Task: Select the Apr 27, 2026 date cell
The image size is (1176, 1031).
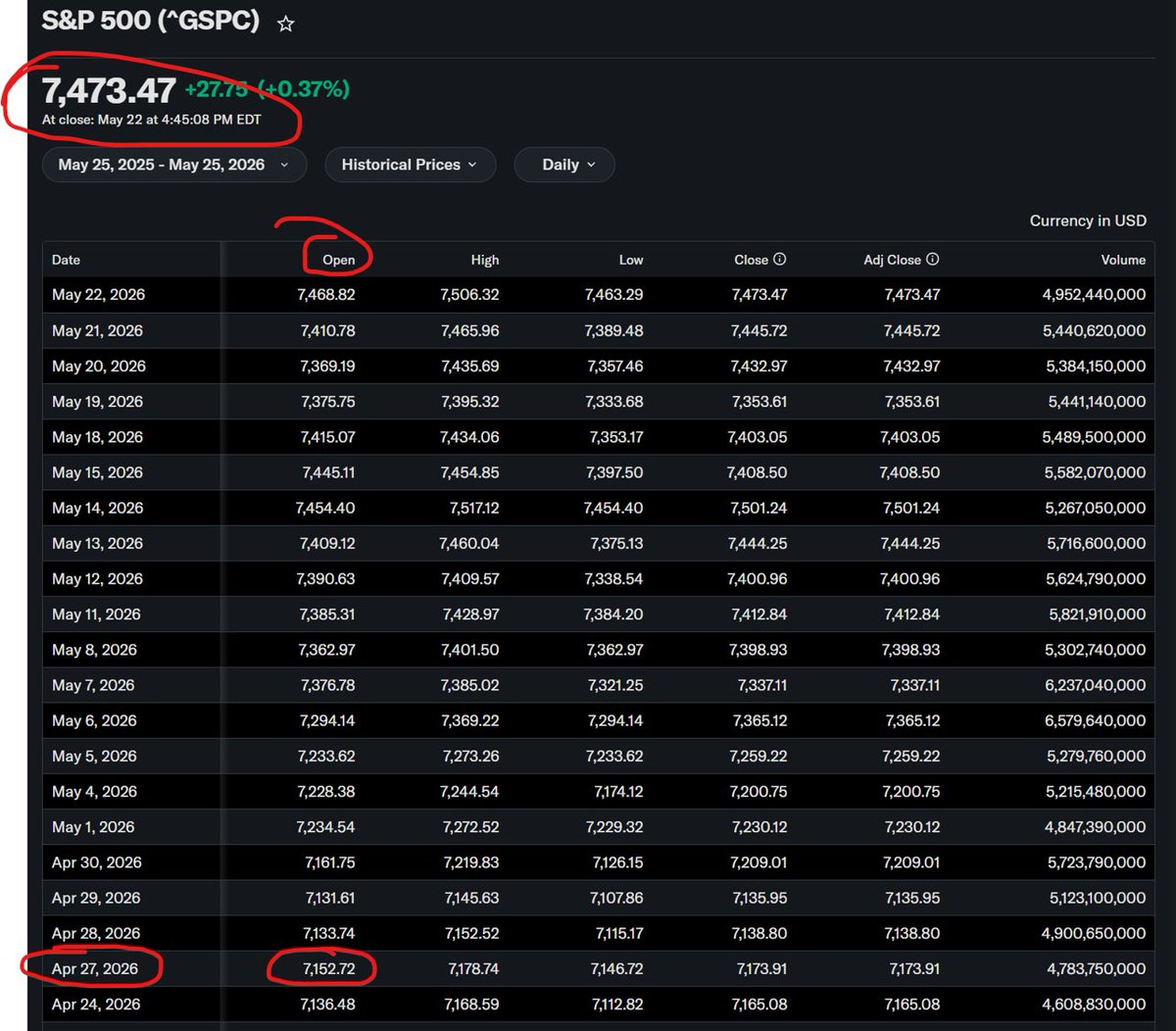Action: [x=95, y=968]
